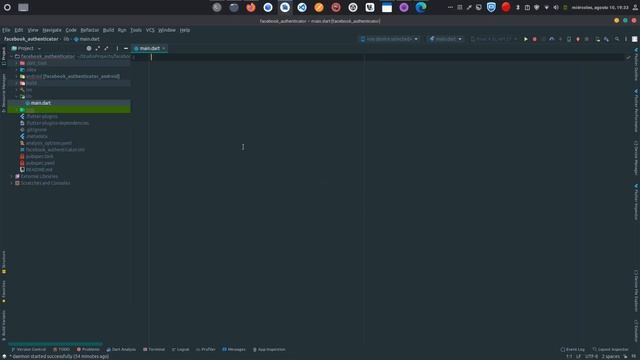Open the Logcat tool window
The width and height of the screenshot is (640, 360).
pos(180,349)
